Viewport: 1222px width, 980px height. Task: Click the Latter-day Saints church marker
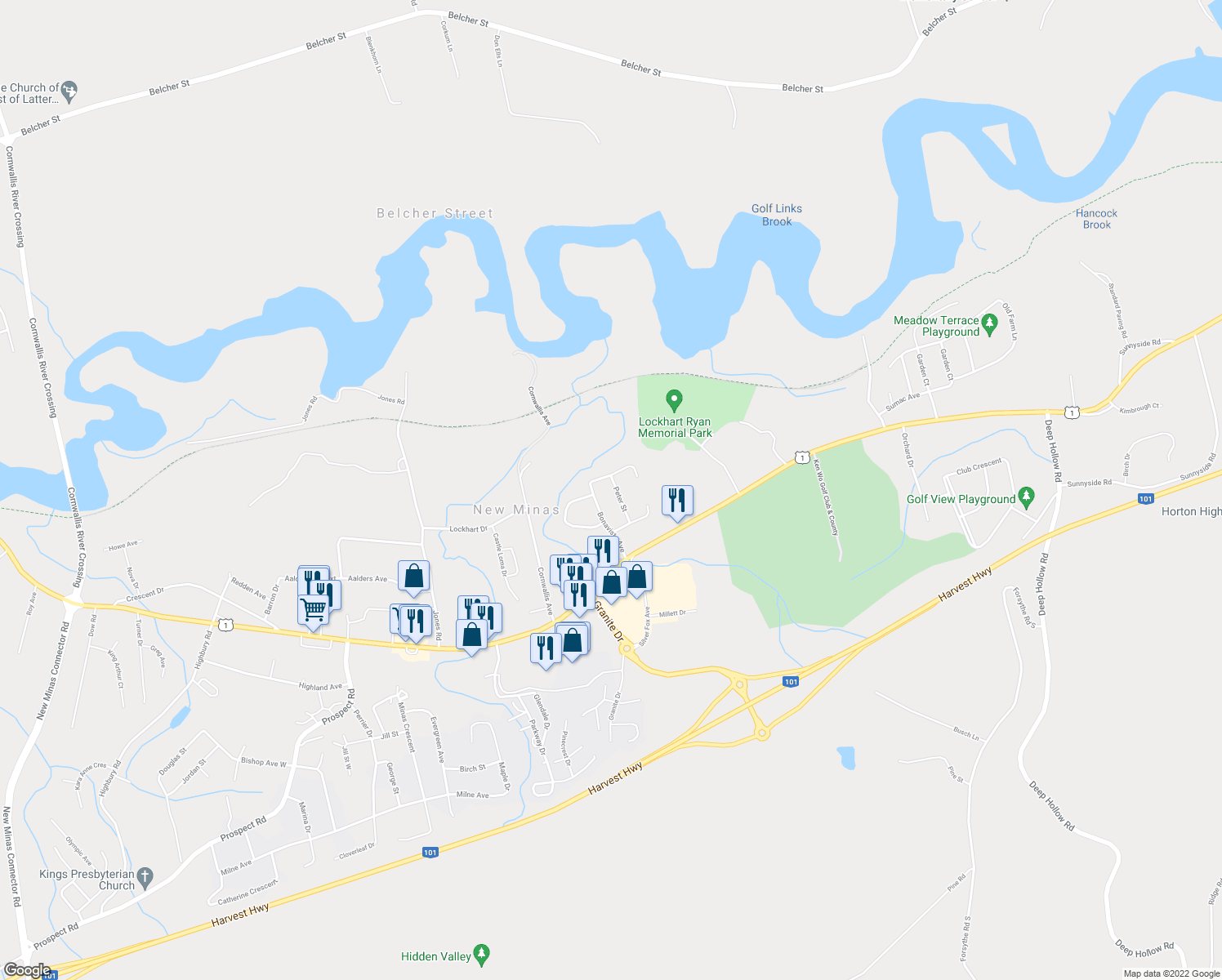[69, 91]
